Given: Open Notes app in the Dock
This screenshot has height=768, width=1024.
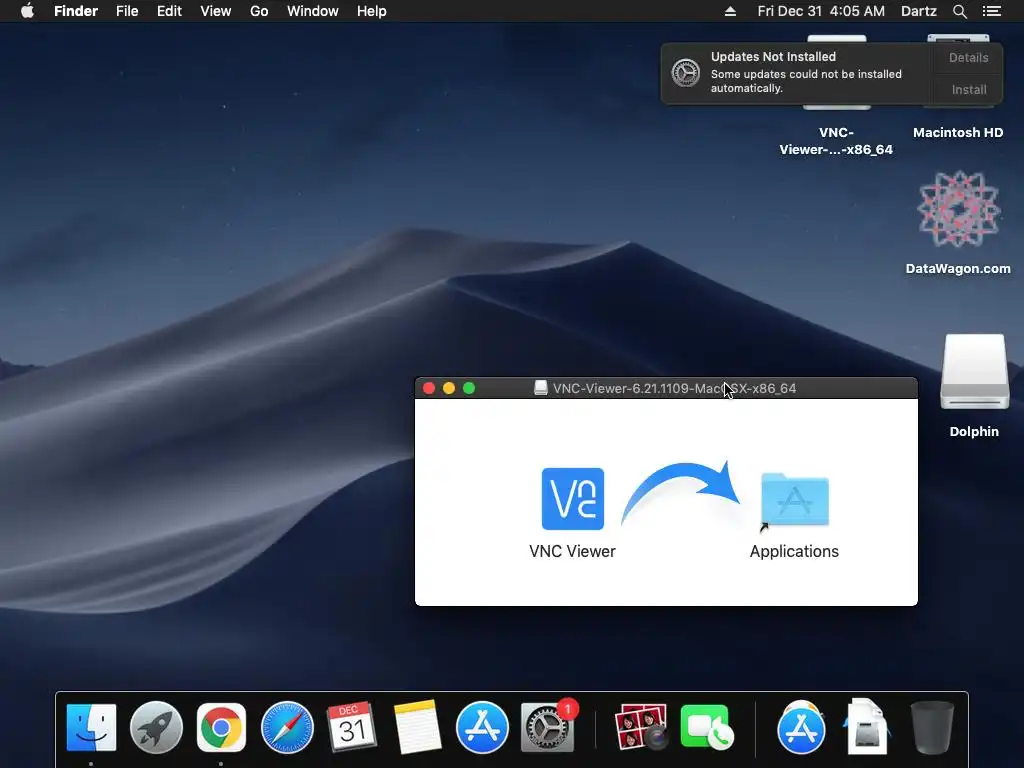Looking at the screenshot, I should 417,727.
